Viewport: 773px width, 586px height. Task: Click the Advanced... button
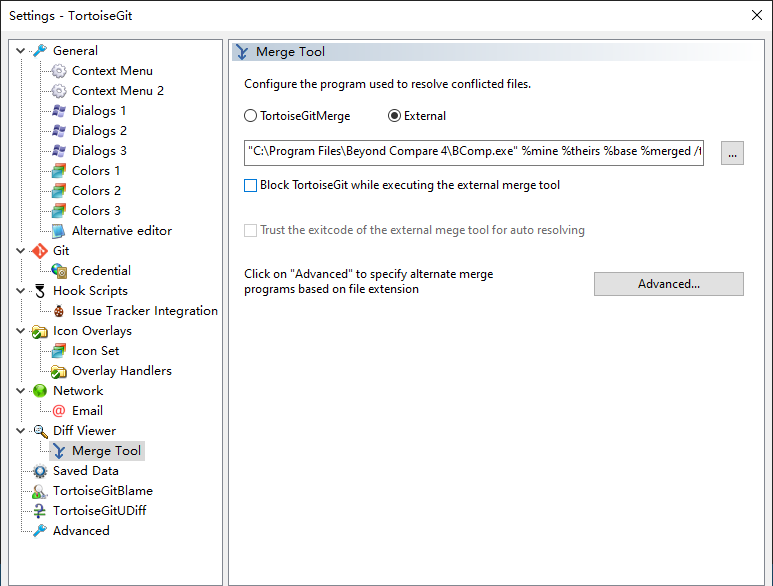[668, 284]
